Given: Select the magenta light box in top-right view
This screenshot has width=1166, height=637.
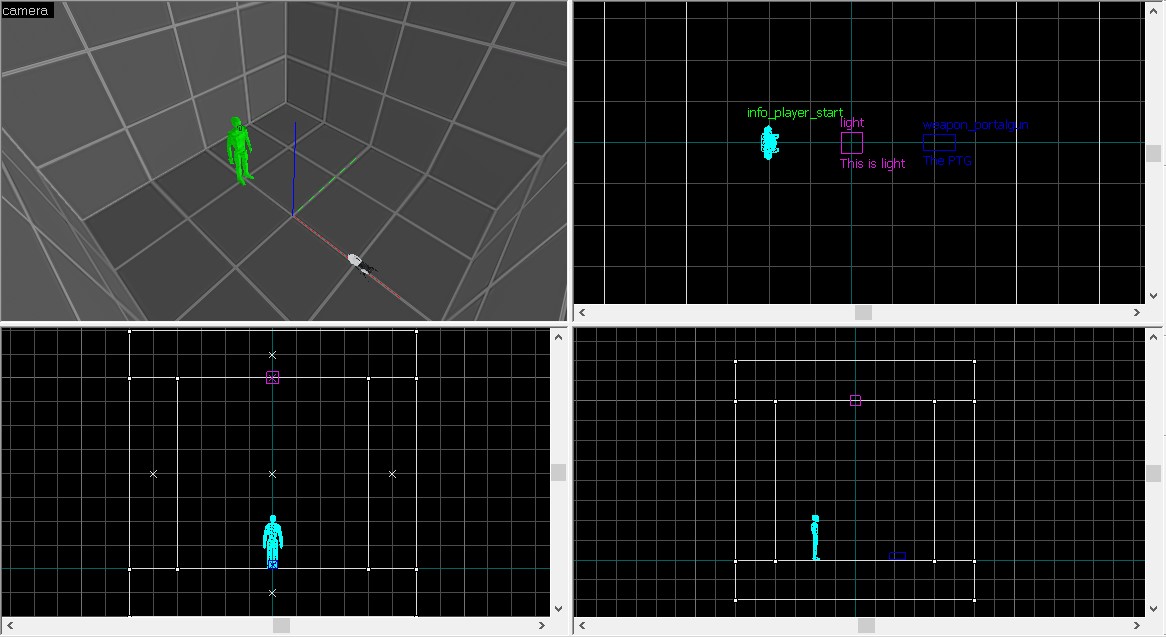Looking at the screenshot, I should tap(851, 143).
